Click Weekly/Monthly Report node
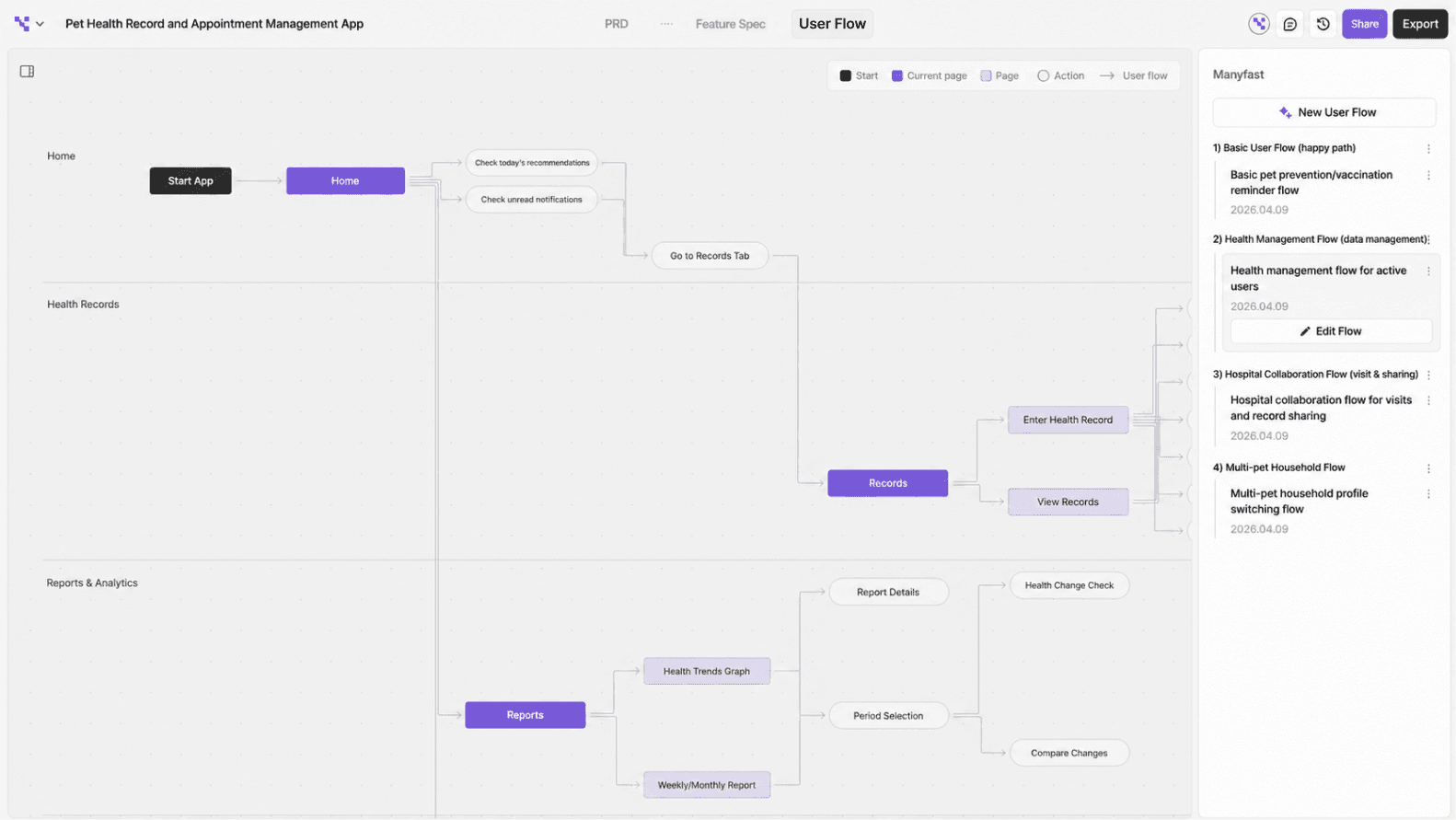Image resolution: width=1456 pixels, height=820 pixels. [707, 785]
